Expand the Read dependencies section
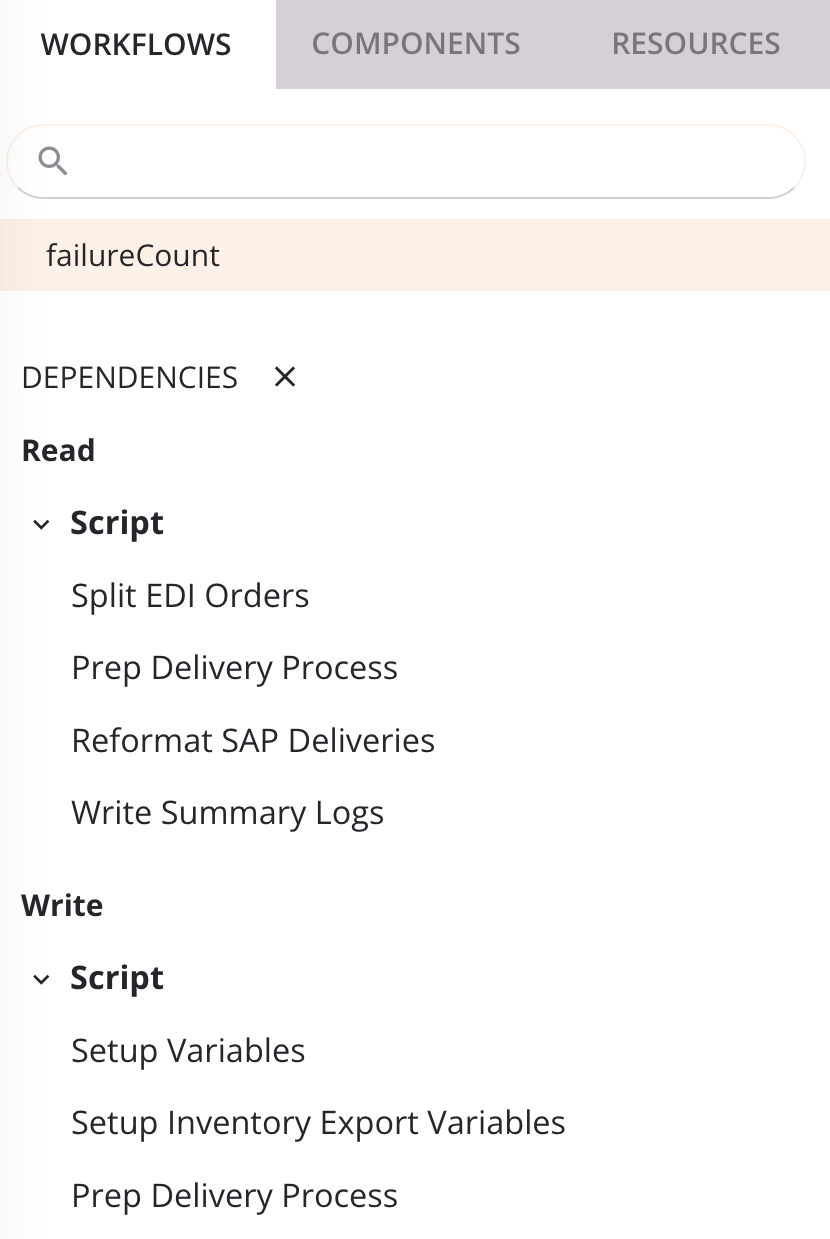This screenshot has height=1239, width=830. (x=58, y=450)
